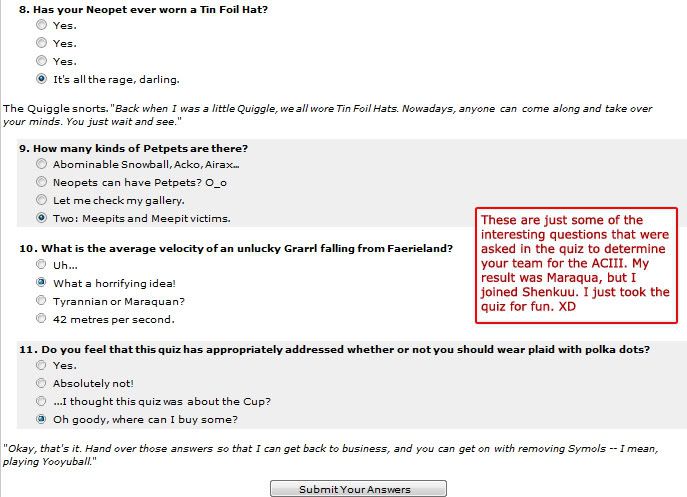Image resolution: width=687 pixels, height=497 pixels.
Task: Choose 'Abominable Snowball, Acko, Airax...' answer
Action: (41, 164)
